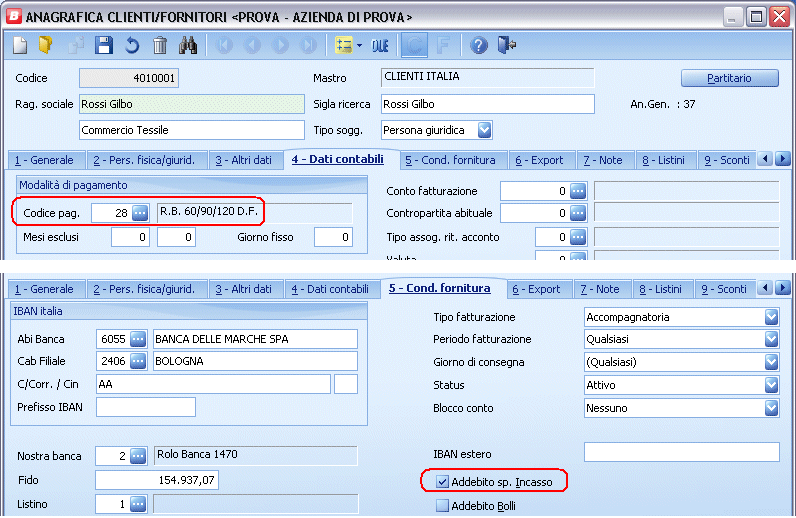The height and width of the screenshot is (518, 796).
Task: Click the Rag. sociale field 'Rossi Gilbo'
Action: click(x=191, y=104)
